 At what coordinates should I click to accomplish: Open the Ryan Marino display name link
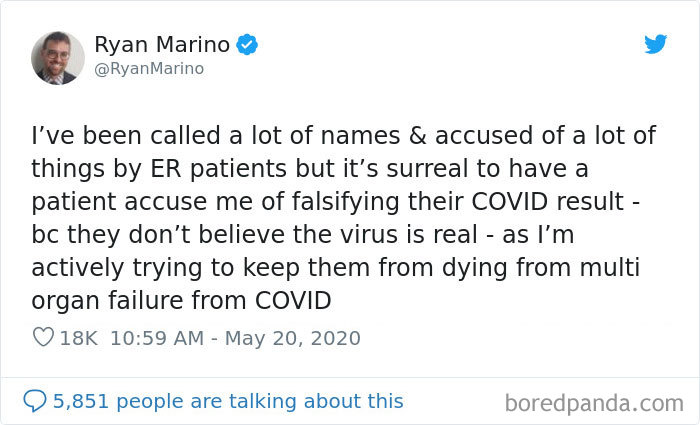click(162, 45)
